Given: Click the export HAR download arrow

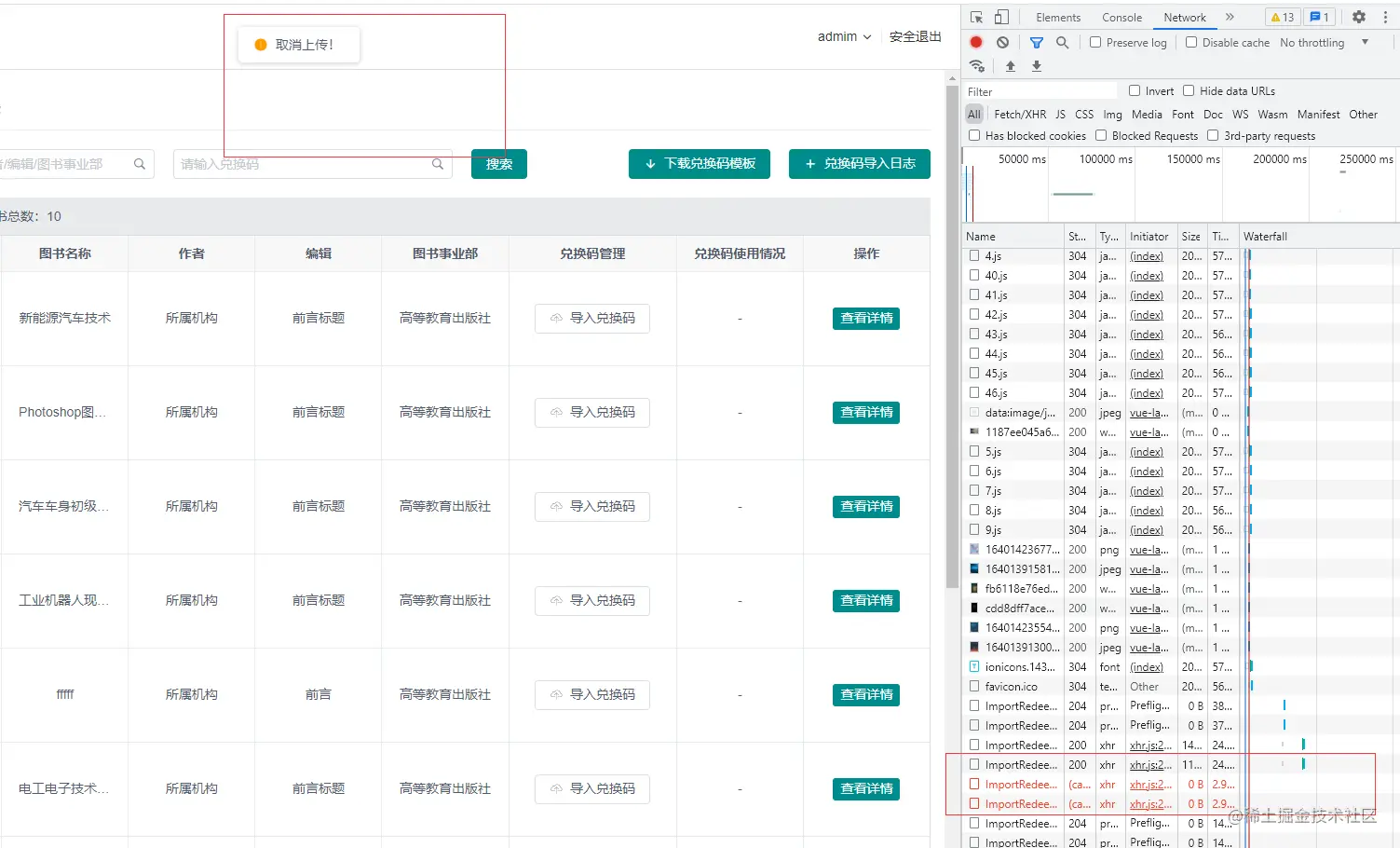Looking at the screenshot, I should click(1037, 66).
